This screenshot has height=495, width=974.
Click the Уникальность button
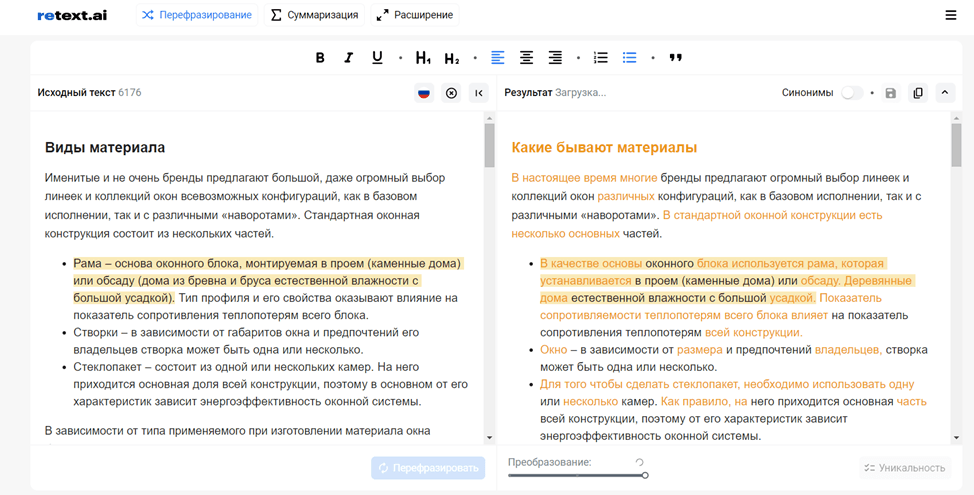point(905,468)
